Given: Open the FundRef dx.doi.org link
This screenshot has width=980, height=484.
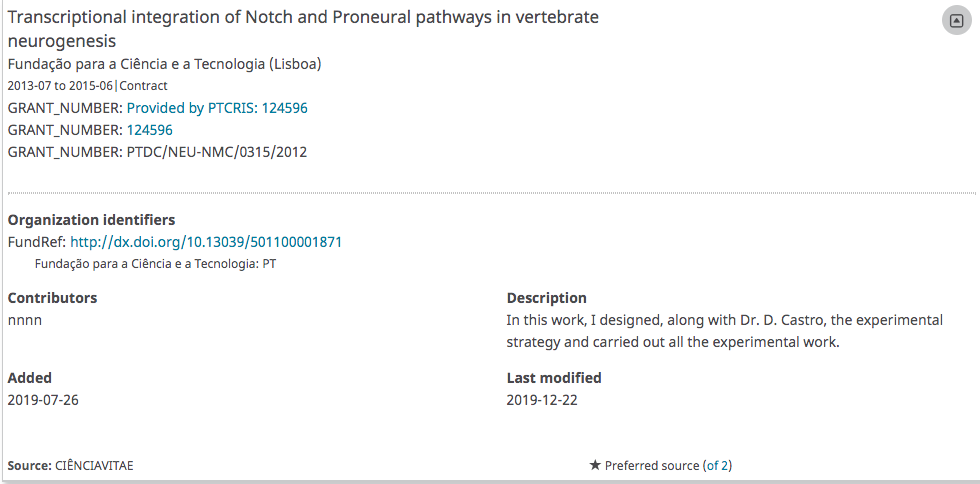Looking at the screenshot, I should (206, 242).
